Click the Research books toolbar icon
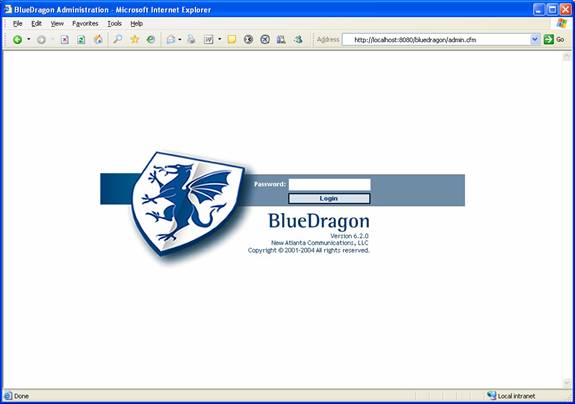The width and height of the screenshot is (575, 404). click(x=281, y=39)
